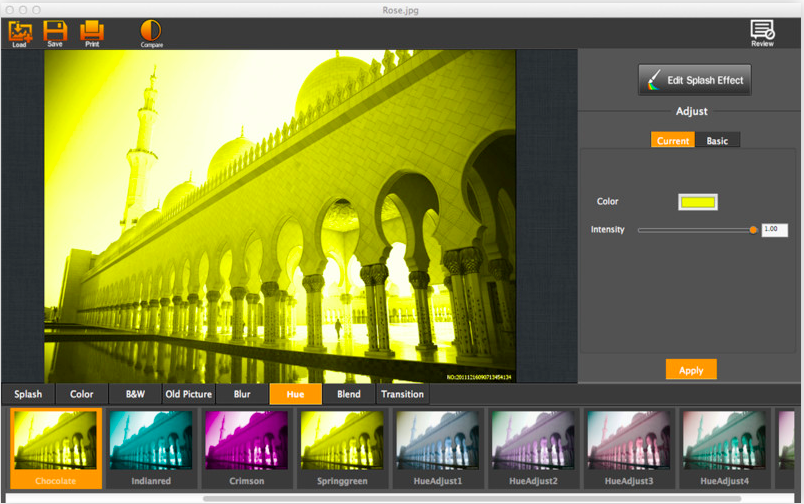Switch to the B&W effects tab
Viewport: 804px width, 504px height.
(134, 394)
